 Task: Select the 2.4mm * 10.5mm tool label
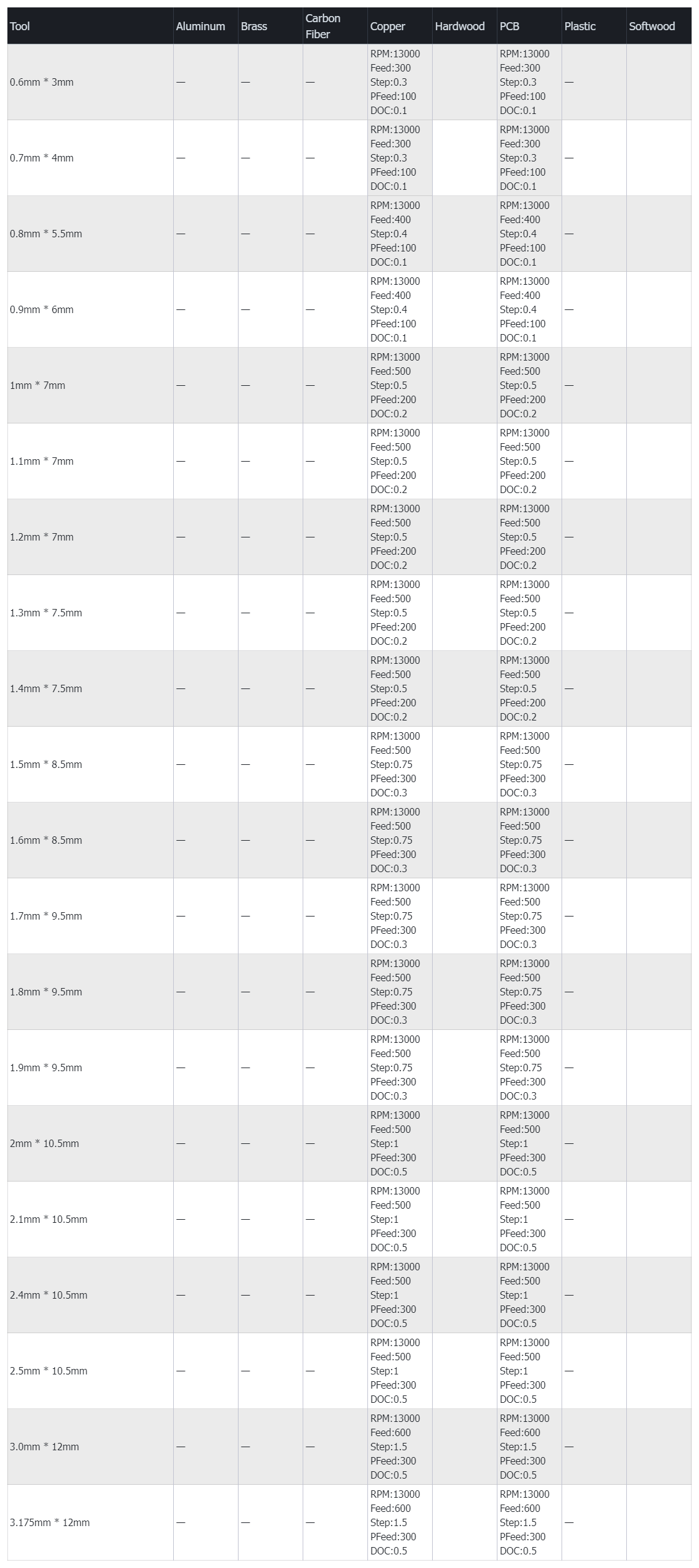coord(49,1295)
